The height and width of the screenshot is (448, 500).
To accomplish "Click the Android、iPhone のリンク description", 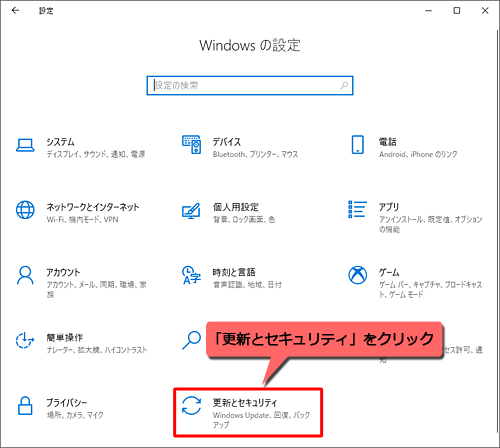I will 418,154.
